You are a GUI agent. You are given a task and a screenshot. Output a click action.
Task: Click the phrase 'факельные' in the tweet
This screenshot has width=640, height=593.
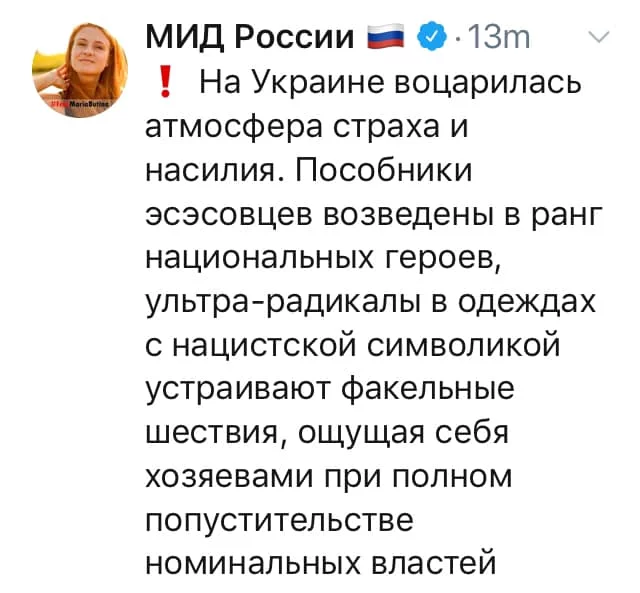pyautogui.click(x=427, y=389)
